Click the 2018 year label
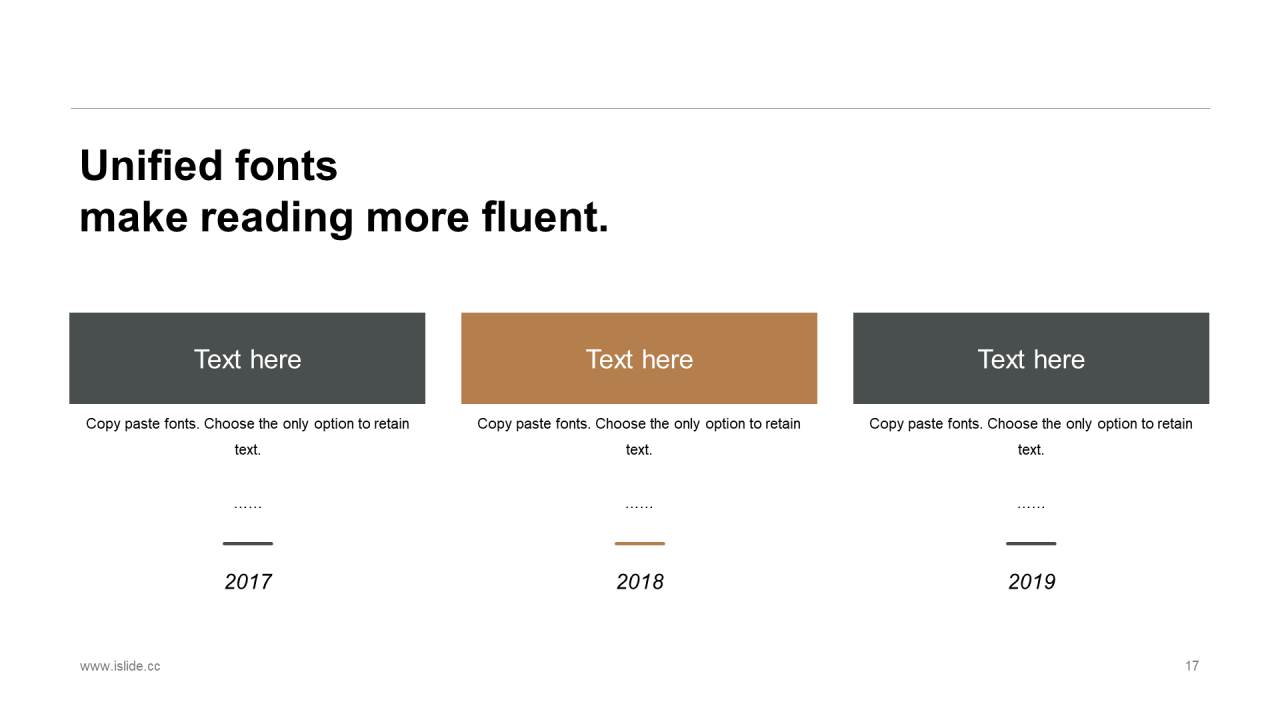The width and height of the screenshot is (1280, 720). point(640,582)
